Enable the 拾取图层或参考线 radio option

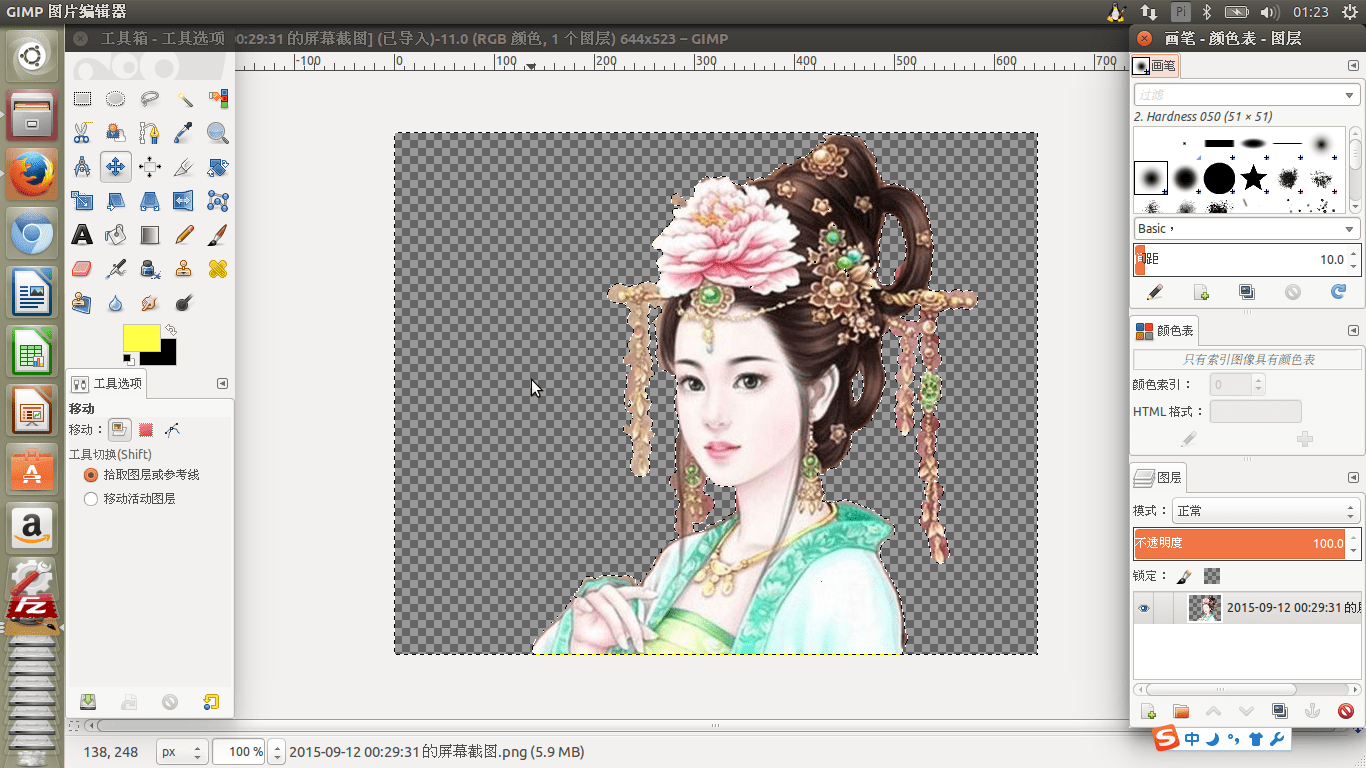[x=91, y=475]
